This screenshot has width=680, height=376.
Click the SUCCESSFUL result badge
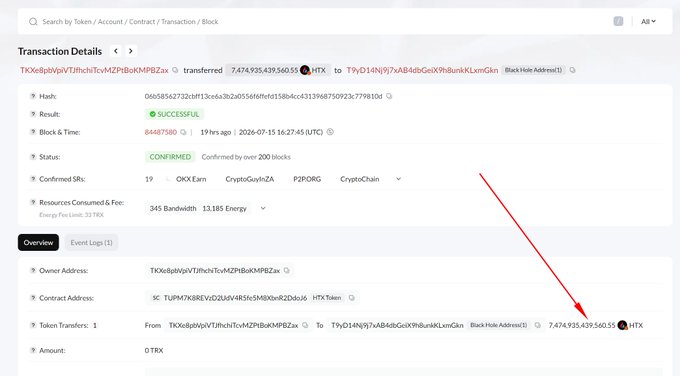tap(174, 114)
